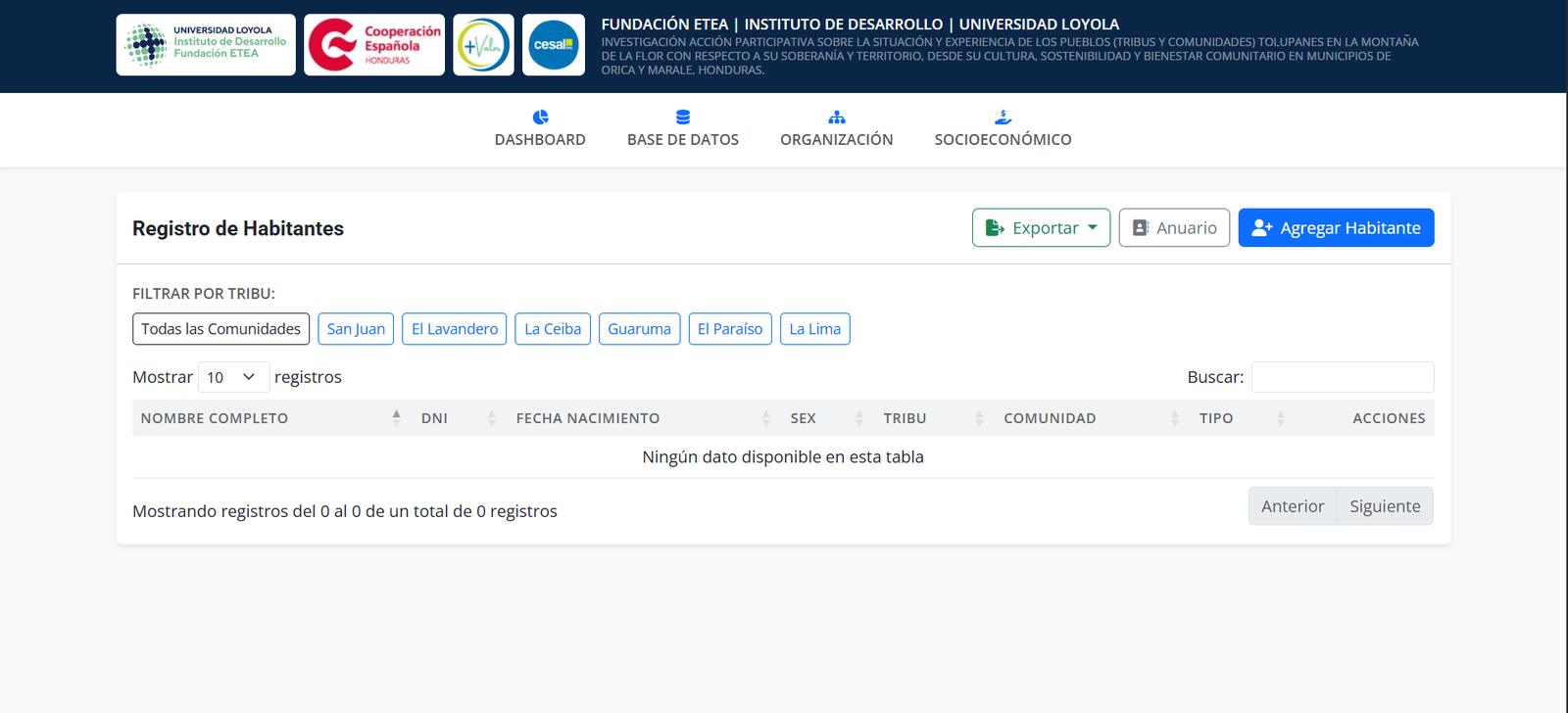Sort by COMUNIDAD column

tap(1094, 418)
